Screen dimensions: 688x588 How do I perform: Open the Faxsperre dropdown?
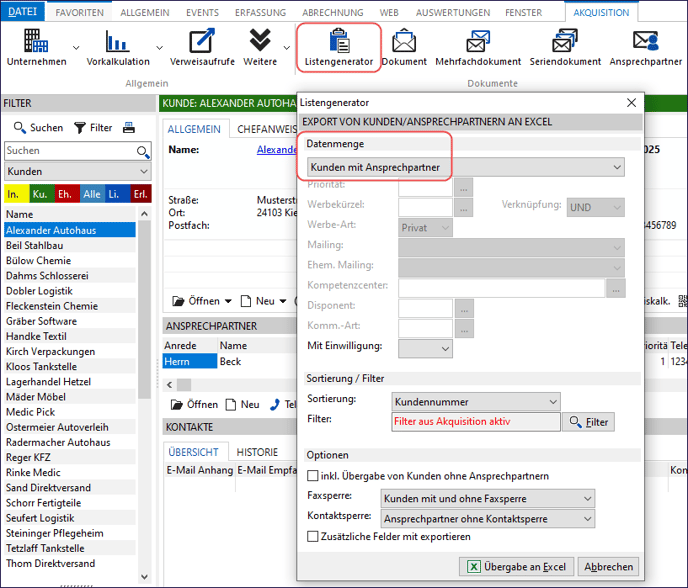coord(487,498)
